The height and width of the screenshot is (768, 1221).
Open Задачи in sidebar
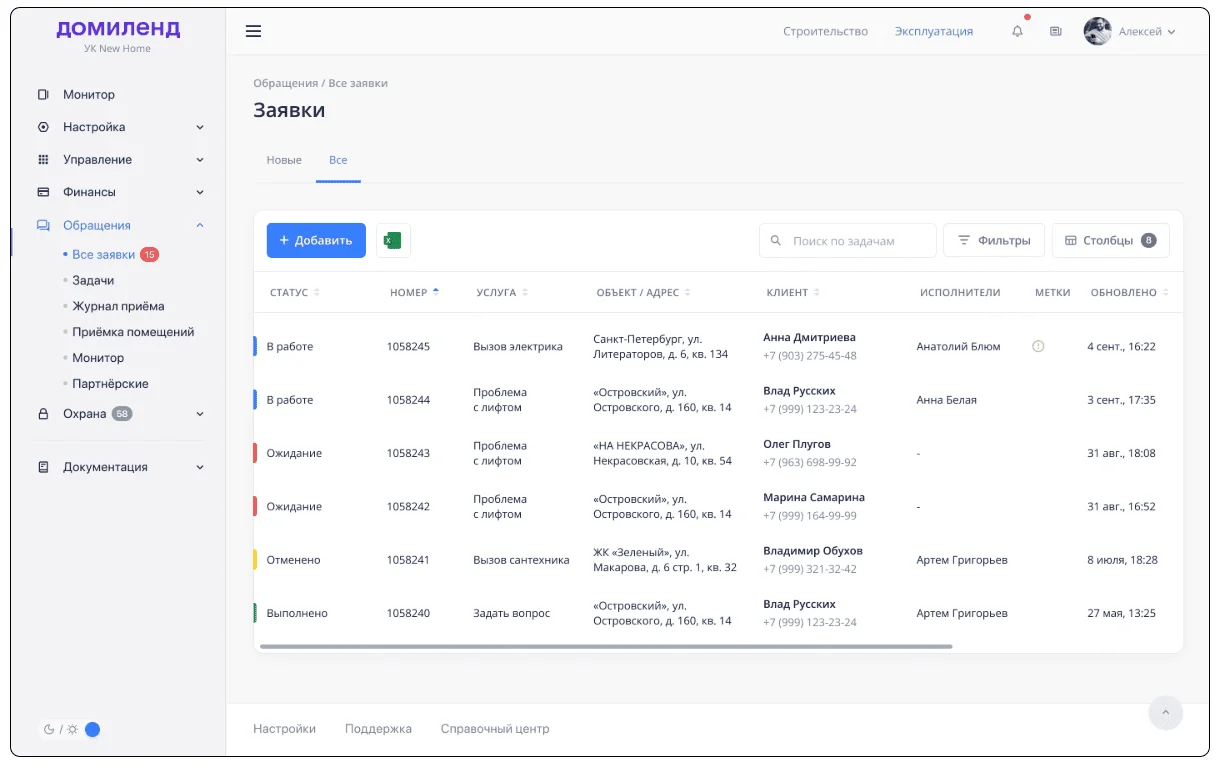[93, 281]
